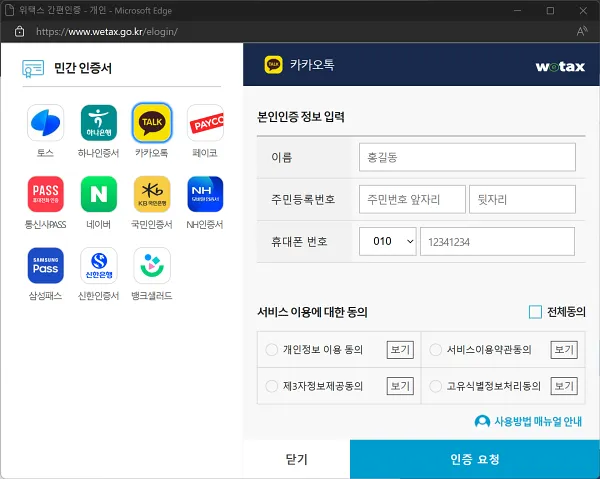Click the 닫기 (close) button
The image size is (600, 479).
point(297,459)
